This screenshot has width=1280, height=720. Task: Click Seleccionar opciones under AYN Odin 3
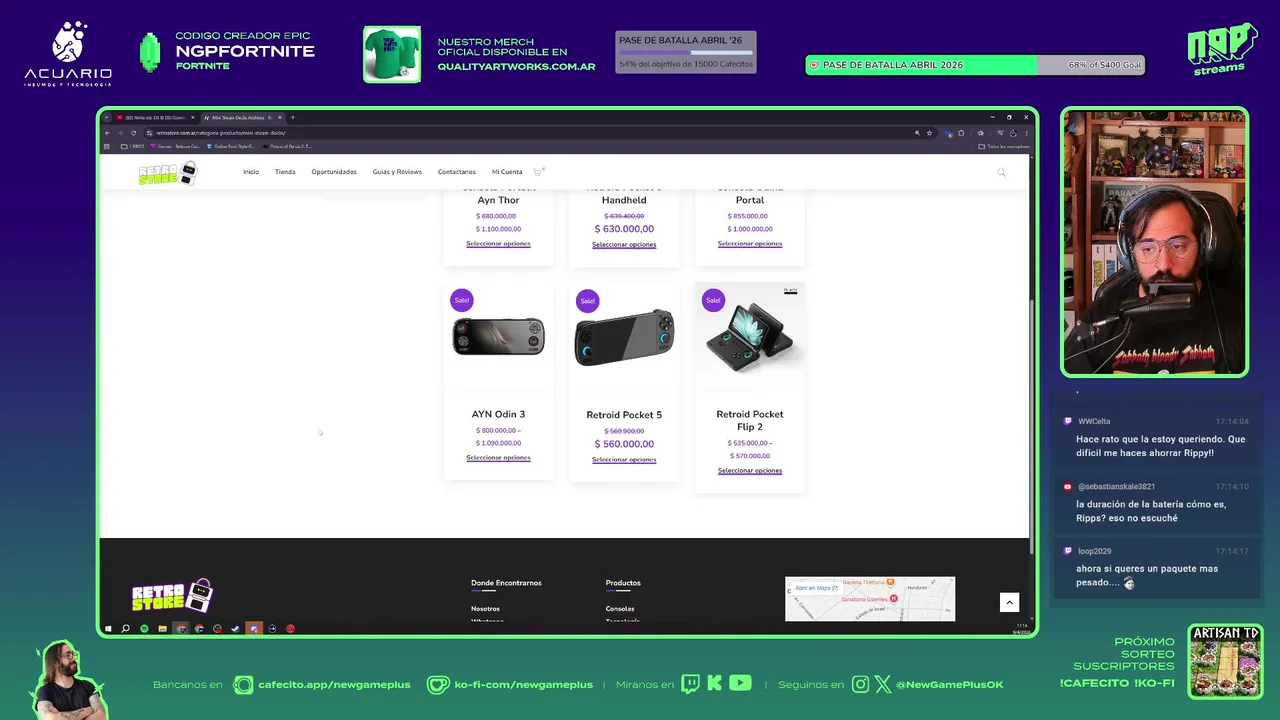(x=498, y=458)
